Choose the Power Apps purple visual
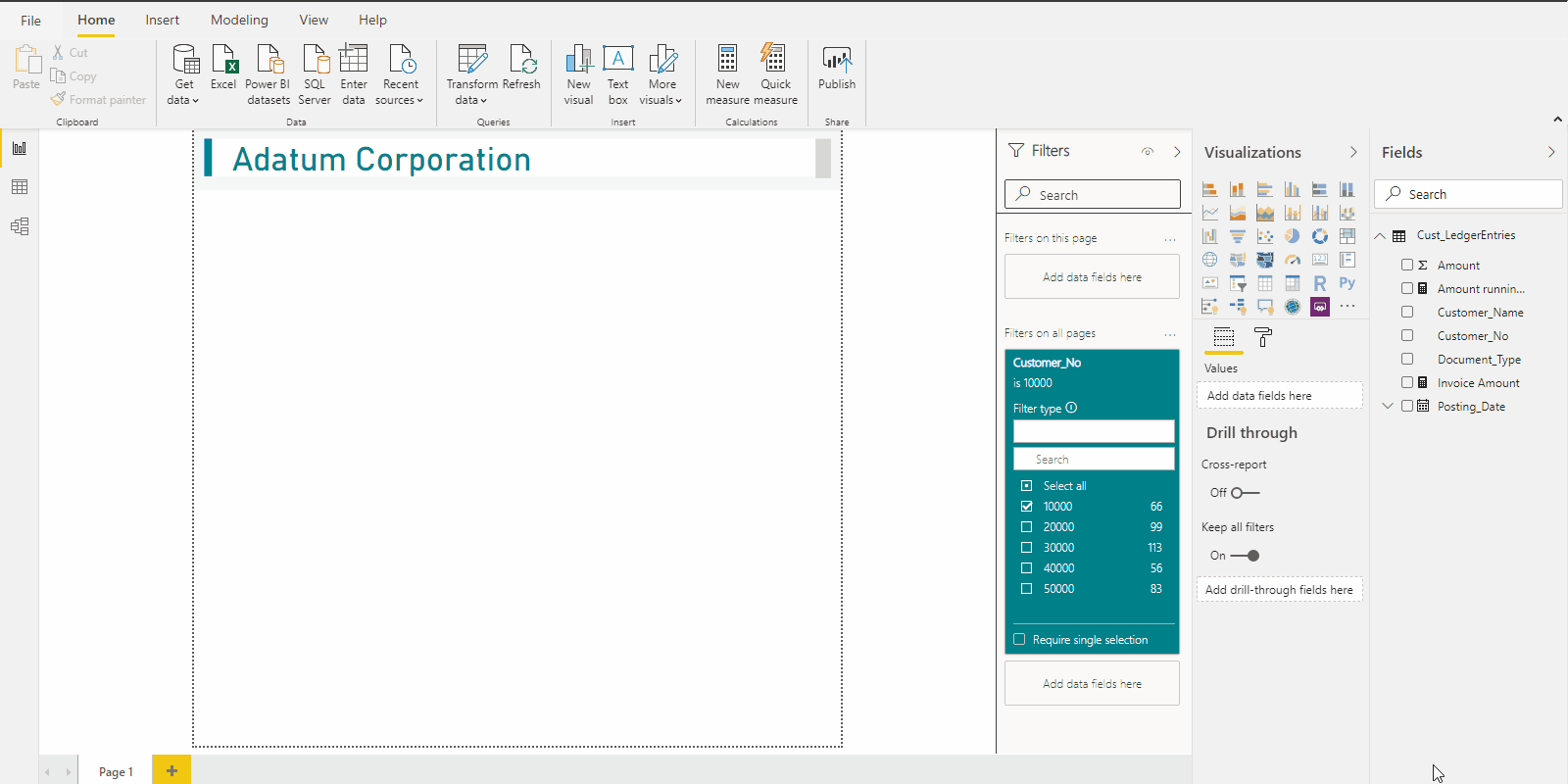 pos(1320,307)
